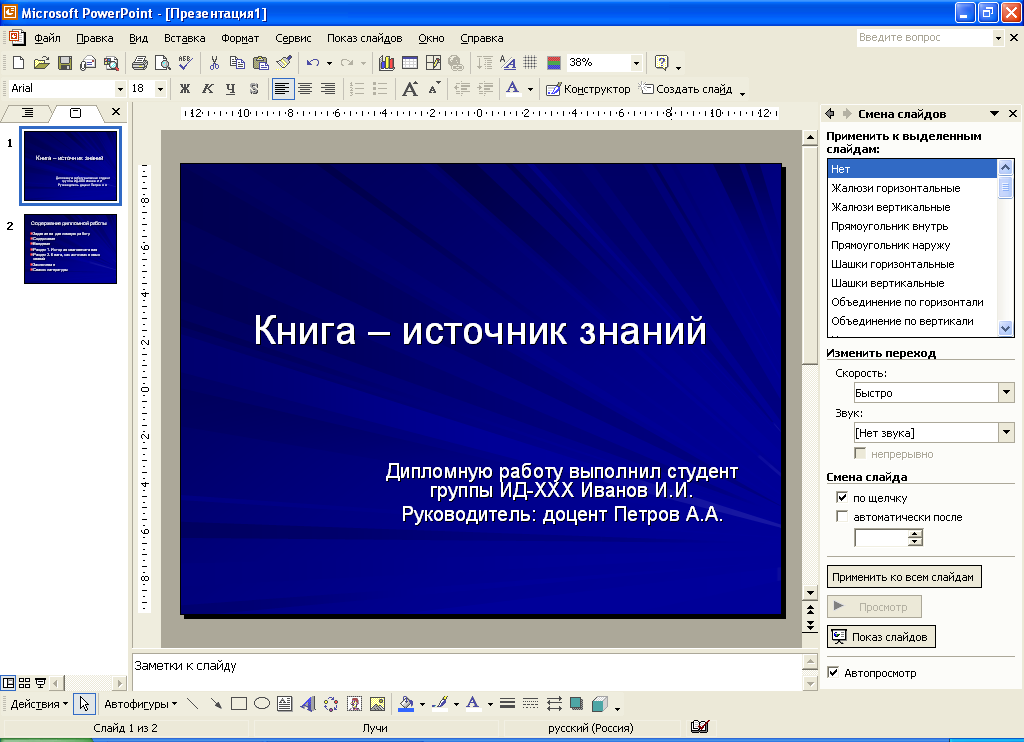Toggle the Автопросмотр checkbox
The height and width of the screenshot is (742, 1024).
pos(833,672)
